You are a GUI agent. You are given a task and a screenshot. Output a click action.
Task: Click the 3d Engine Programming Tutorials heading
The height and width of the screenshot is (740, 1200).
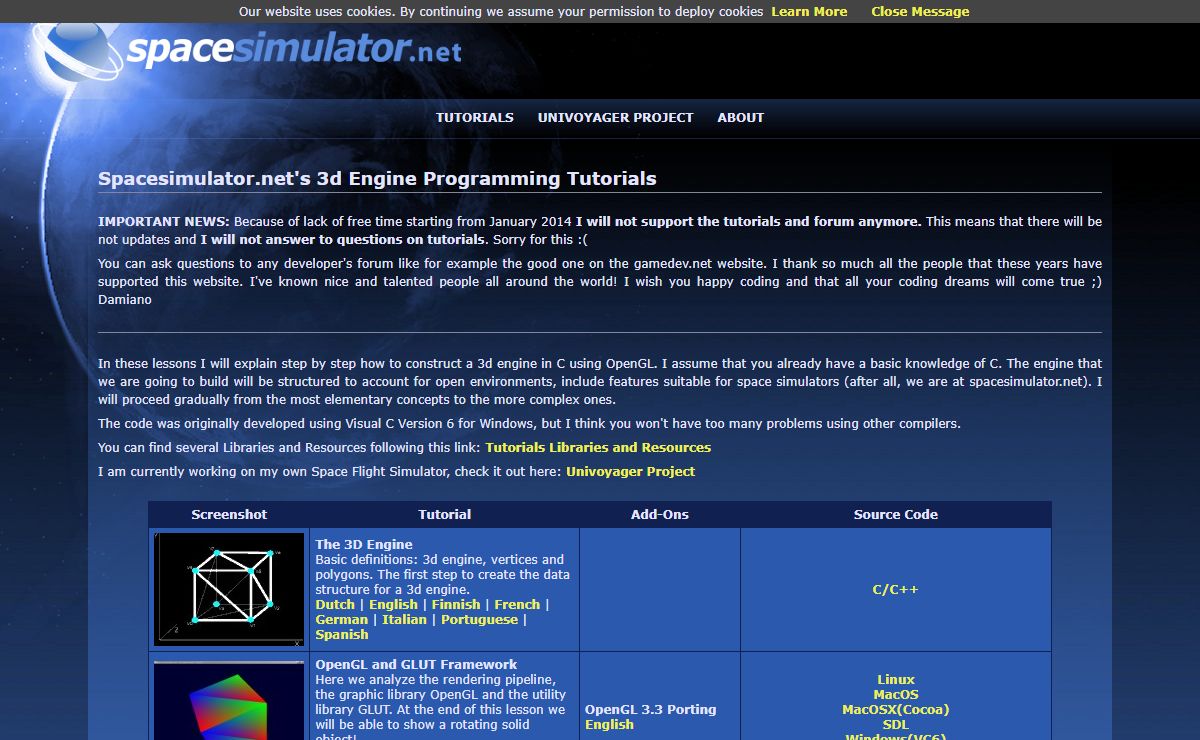click(x=377, y=179)
